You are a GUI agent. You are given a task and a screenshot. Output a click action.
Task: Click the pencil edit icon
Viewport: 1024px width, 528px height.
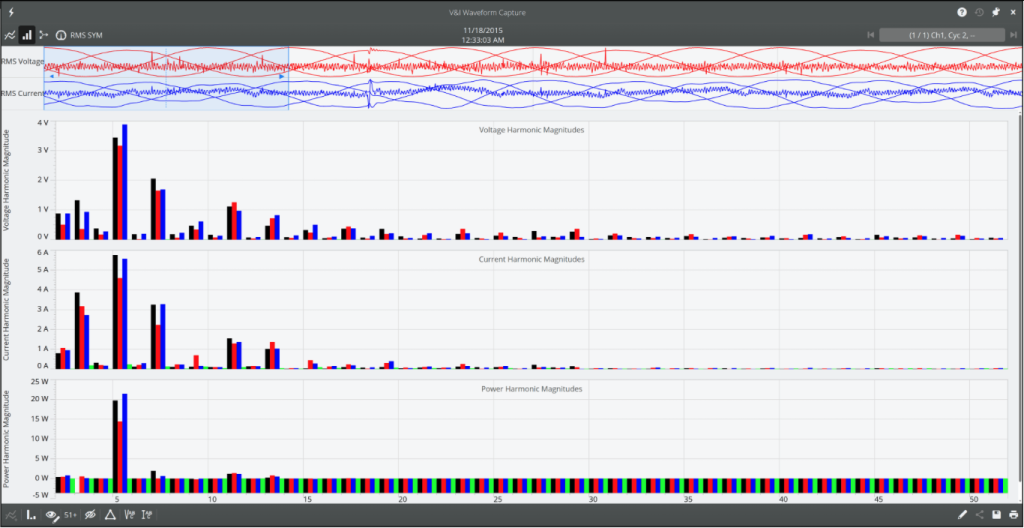click(x=962, y=515)
